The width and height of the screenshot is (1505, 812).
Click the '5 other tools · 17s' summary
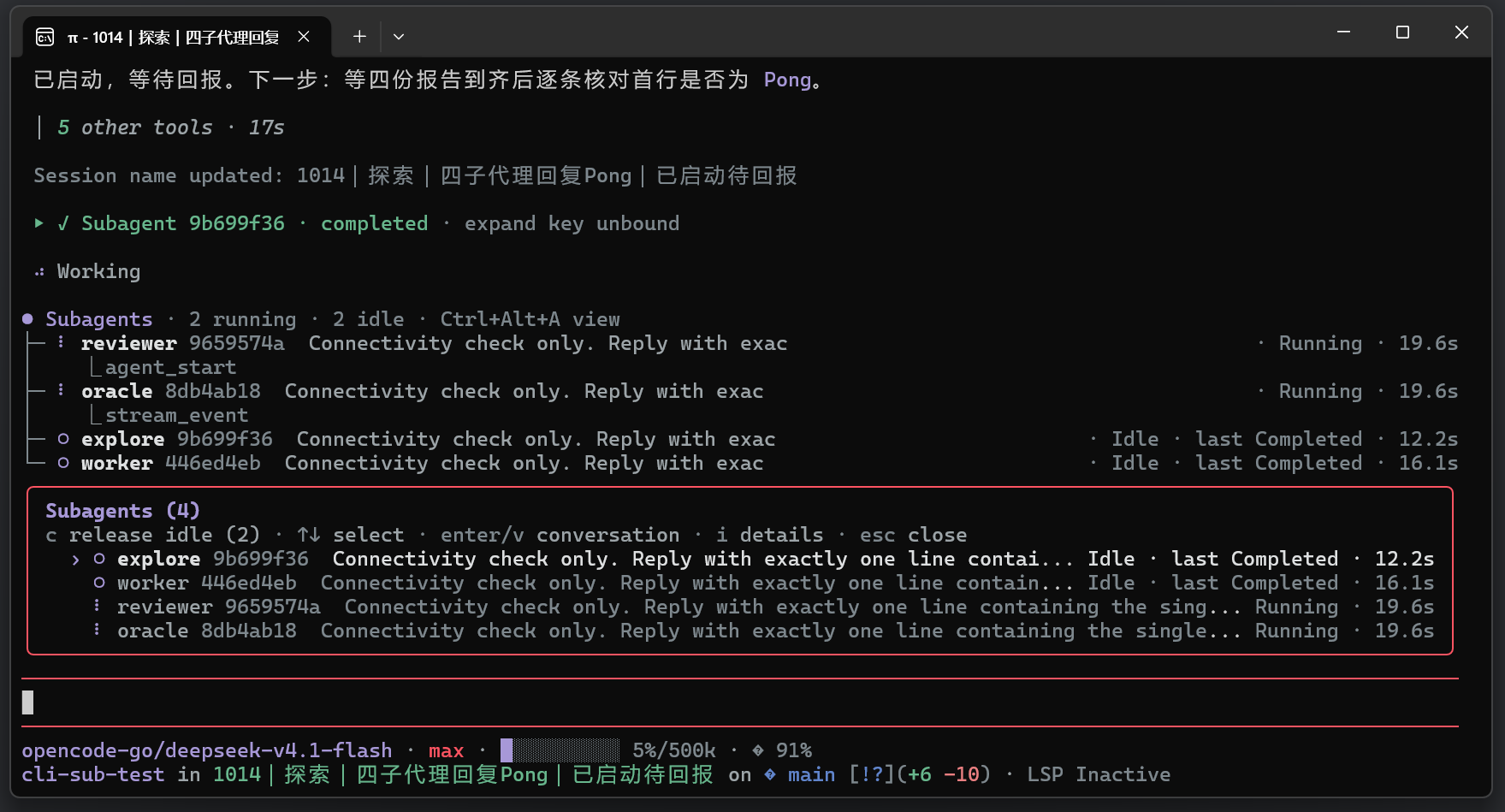[170, 127]
